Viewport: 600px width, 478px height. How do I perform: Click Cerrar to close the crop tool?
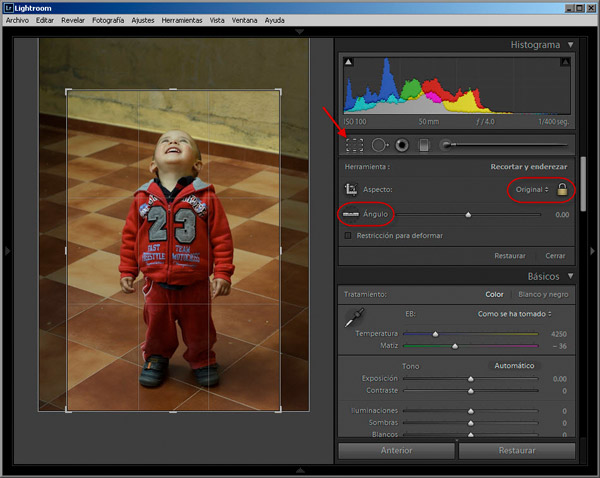[x=555, y=256]
